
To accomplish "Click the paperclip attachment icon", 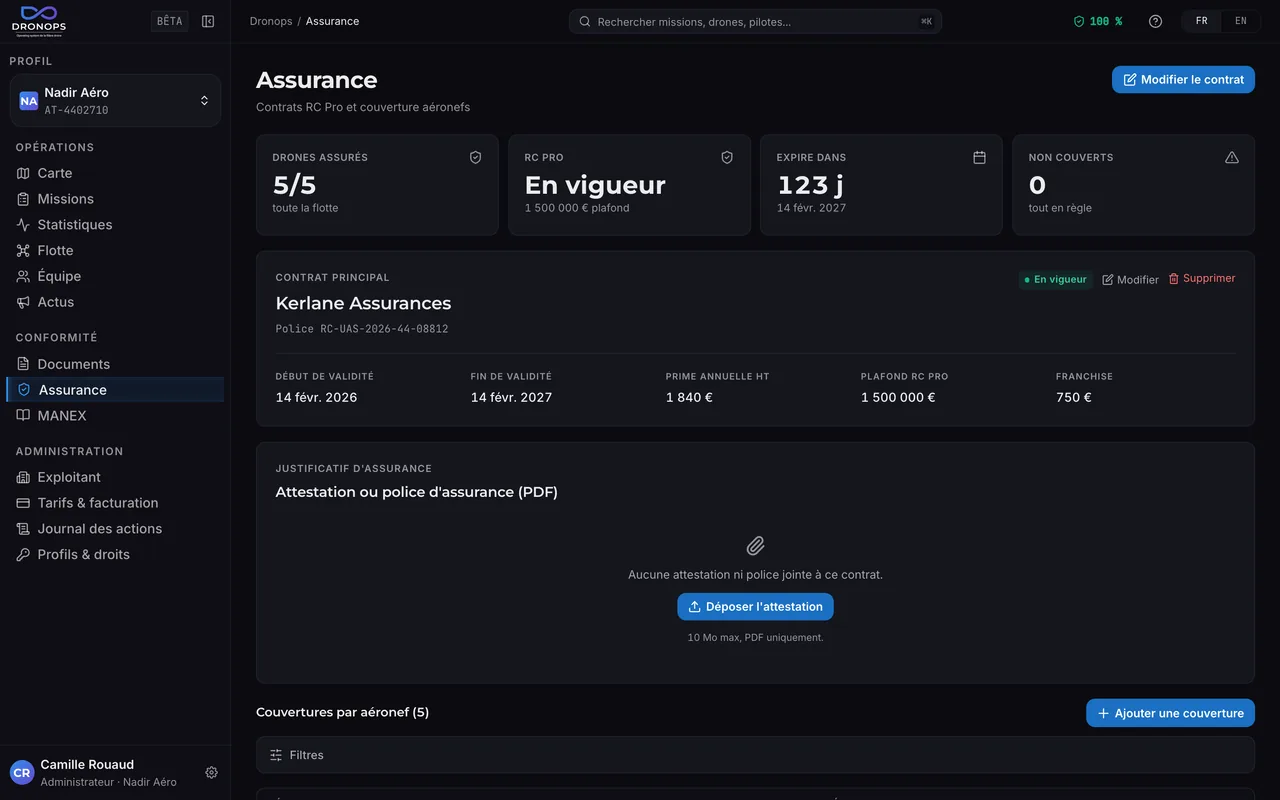I will [755, 546].
